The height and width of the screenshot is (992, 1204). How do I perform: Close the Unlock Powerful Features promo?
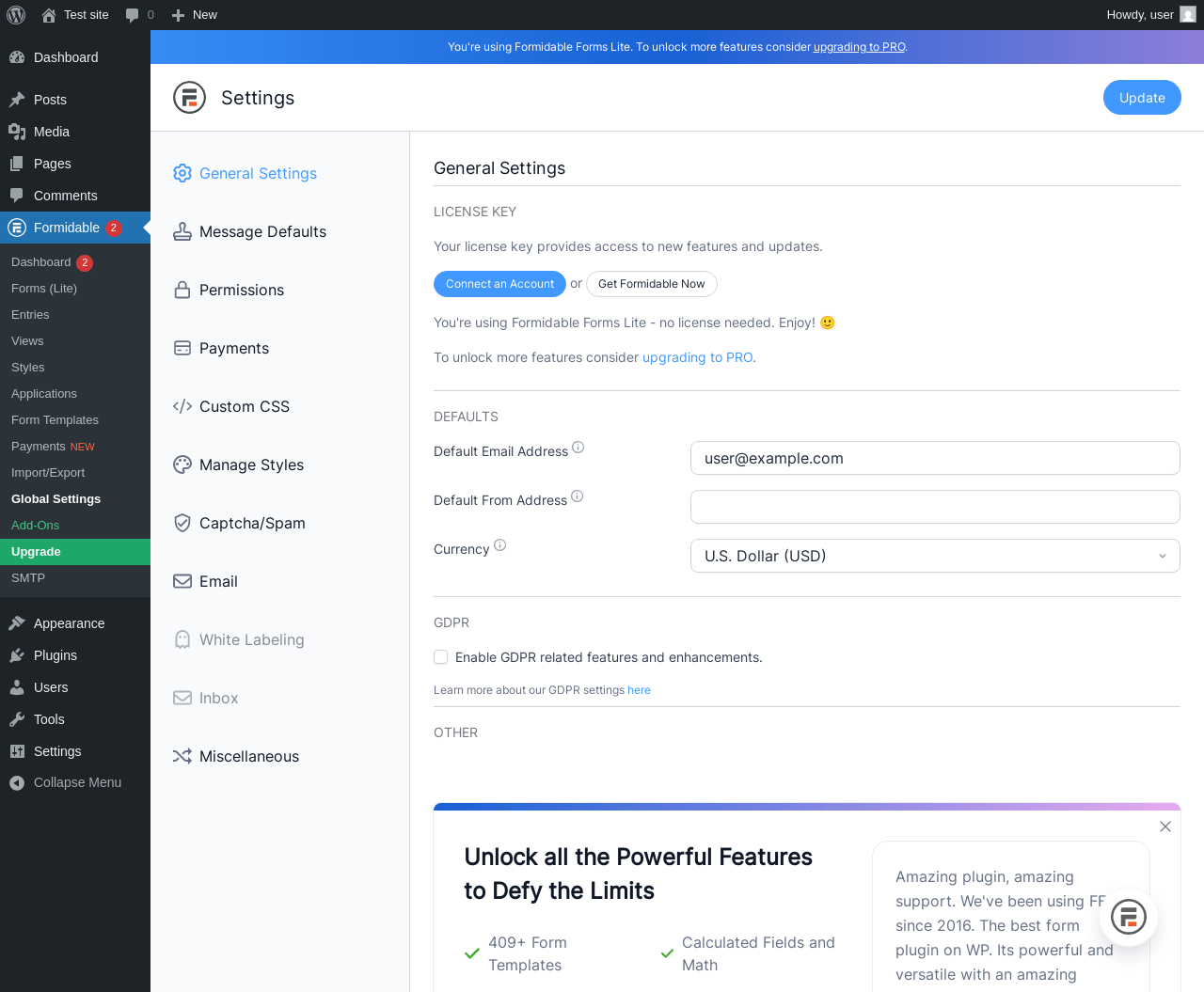click(1165, 827)
